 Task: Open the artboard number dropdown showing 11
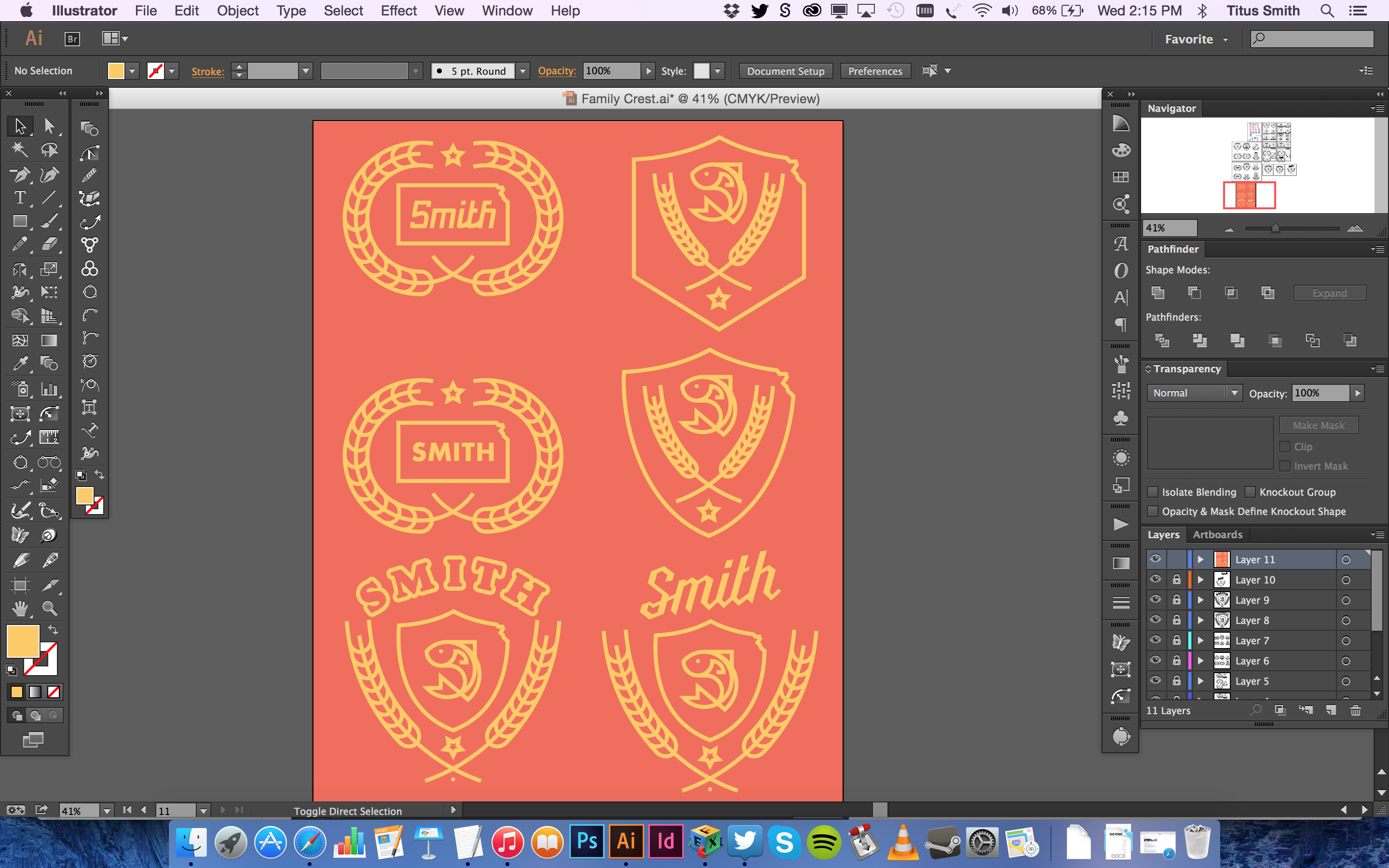click(x=203, y=811)
